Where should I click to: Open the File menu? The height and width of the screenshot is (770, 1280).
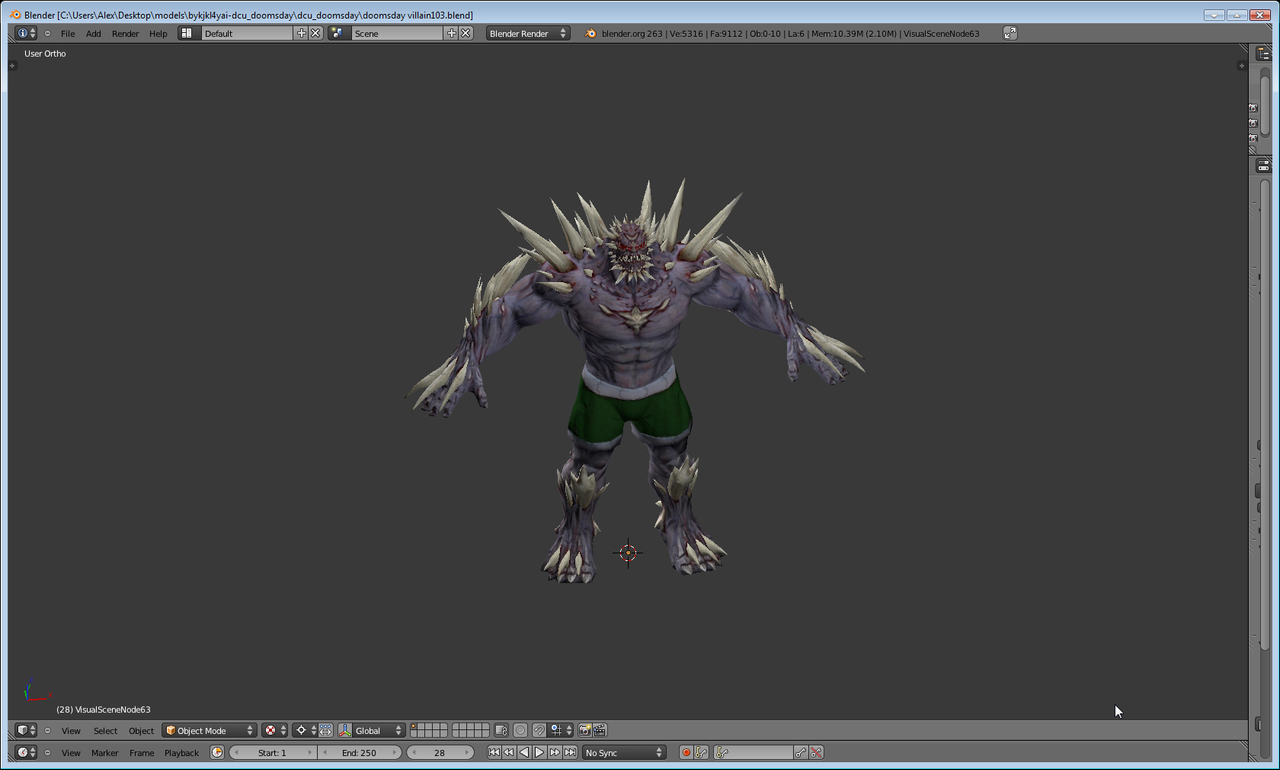68,33
